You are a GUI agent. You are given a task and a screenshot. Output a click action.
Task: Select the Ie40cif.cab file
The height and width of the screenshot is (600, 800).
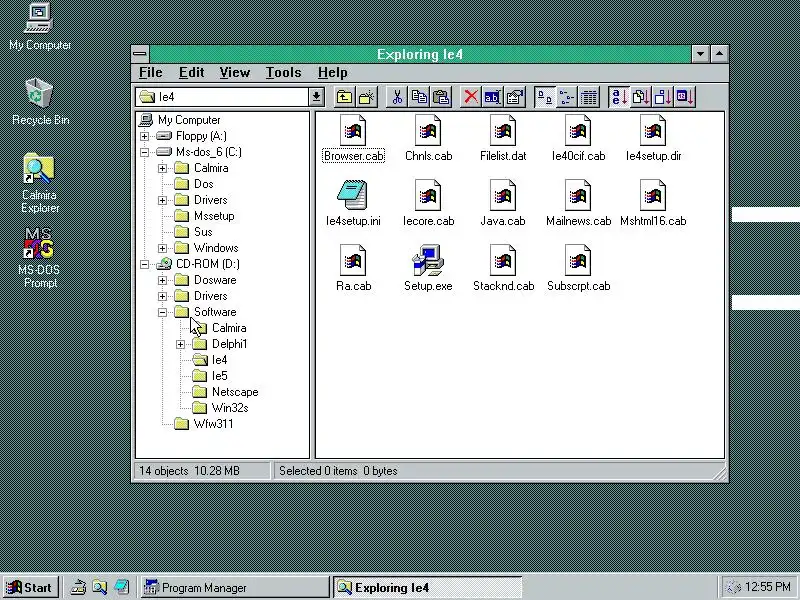[578, 139]
